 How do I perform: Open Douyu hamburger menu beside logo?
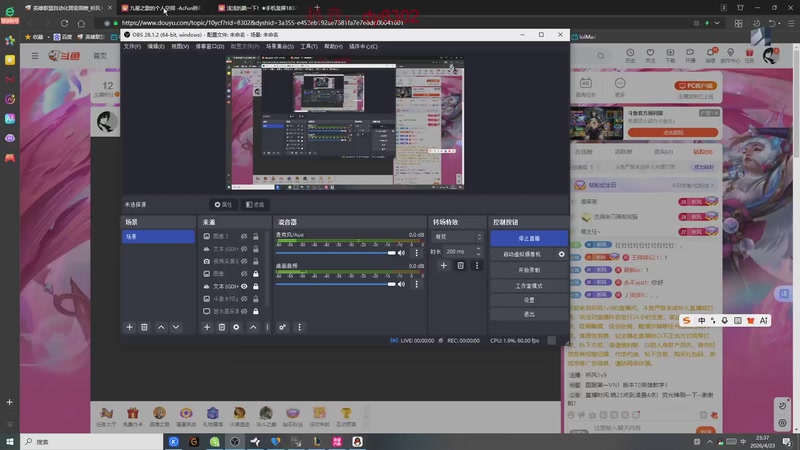pyautogui.click(x=35, y=56)
